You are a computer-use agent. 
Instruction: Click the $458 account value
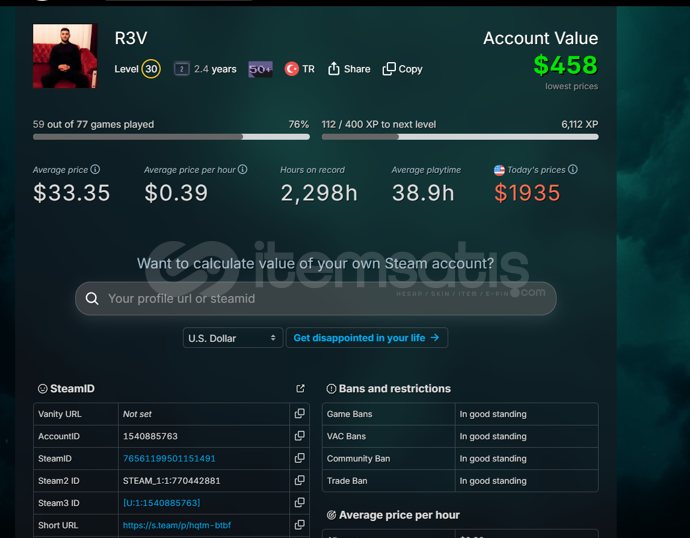tap(565, 65)
